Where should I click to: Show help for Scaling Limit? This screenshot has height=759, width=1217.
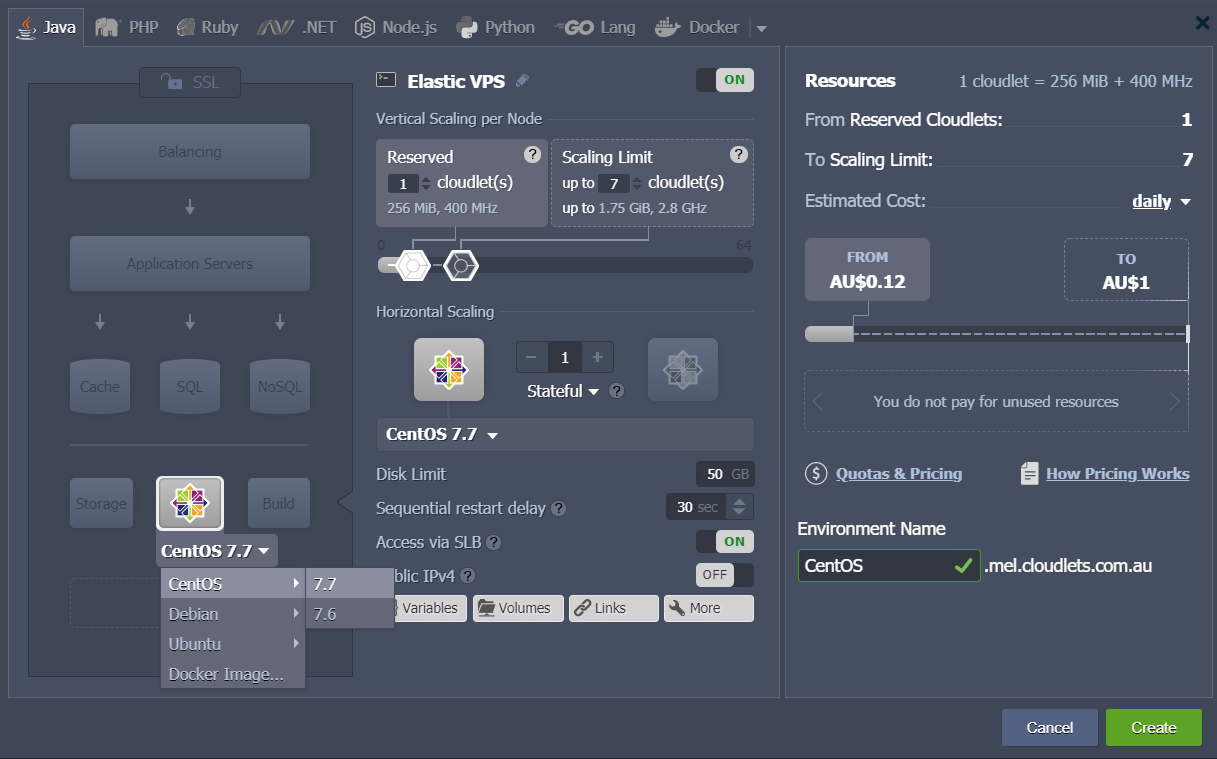739,154
